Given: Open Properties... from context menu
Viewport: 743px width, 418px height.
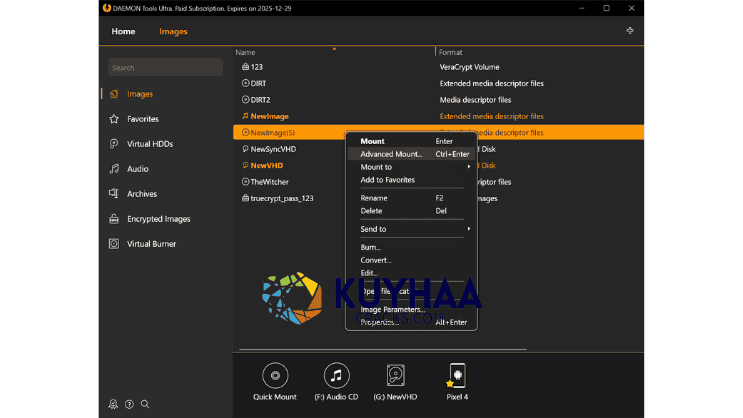Looking at the screenshot, I should [411, 322].
